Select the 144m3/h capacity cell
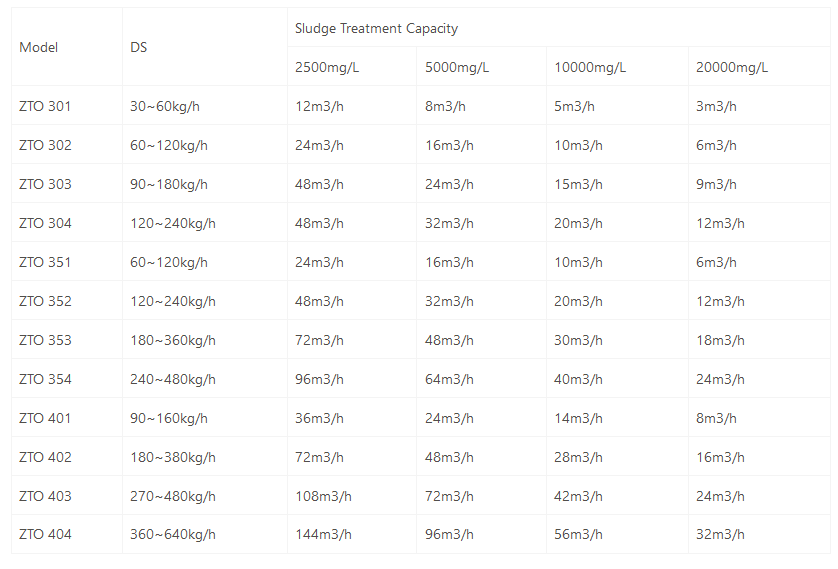The height and width of the screenshot is (569, 838). coord(323,535)
